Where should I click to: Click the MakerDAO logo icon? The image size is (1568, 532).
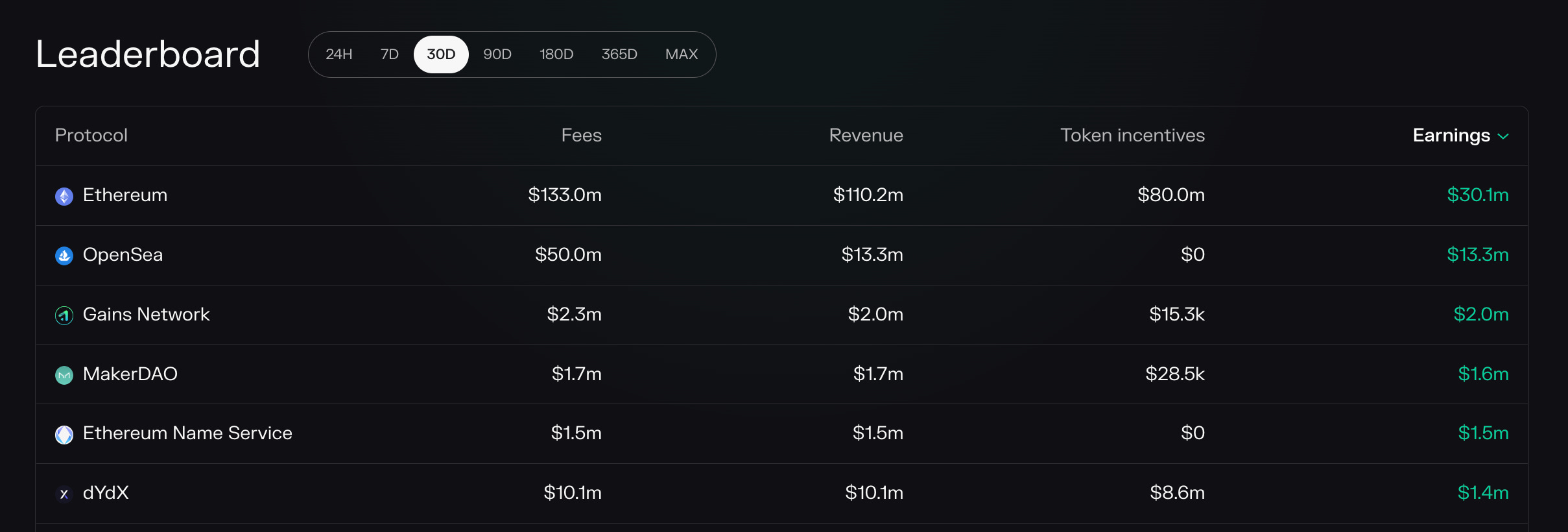click(64, 375)
